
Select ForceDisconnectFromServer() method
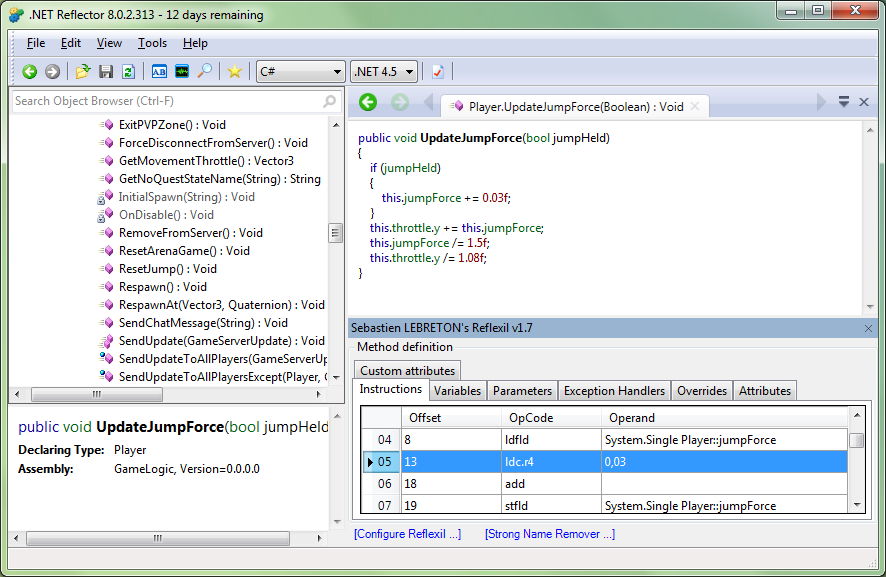[x=213, y=143]
